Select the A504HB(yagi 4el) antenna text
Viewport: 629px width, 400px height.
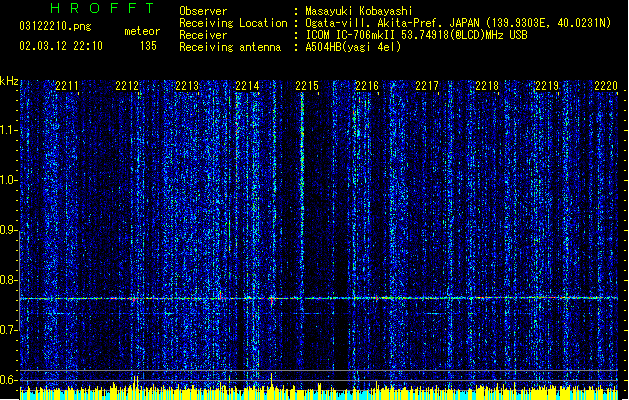pos(353,47)
